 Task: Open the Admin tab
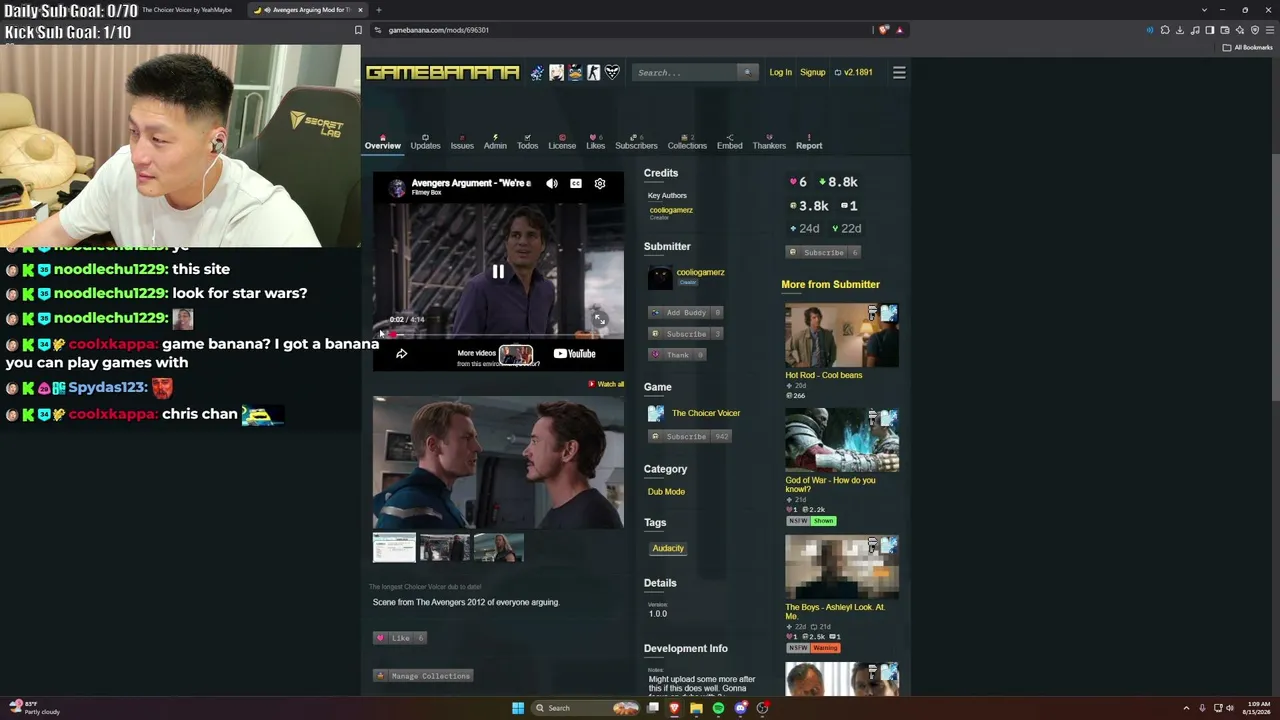coord(495,142)
